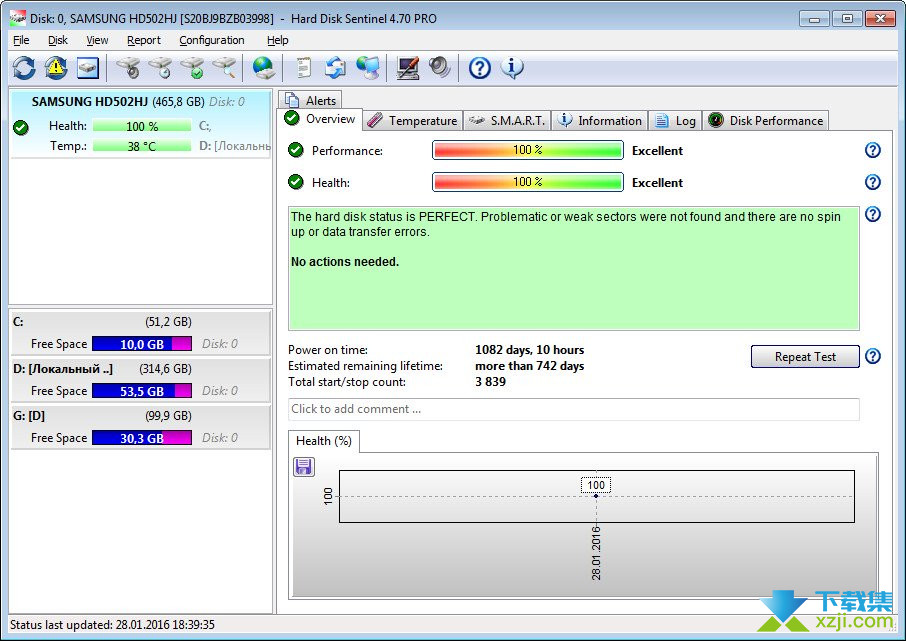
Task: Select the Health (%) graph tab
Action: click(324, 441)
